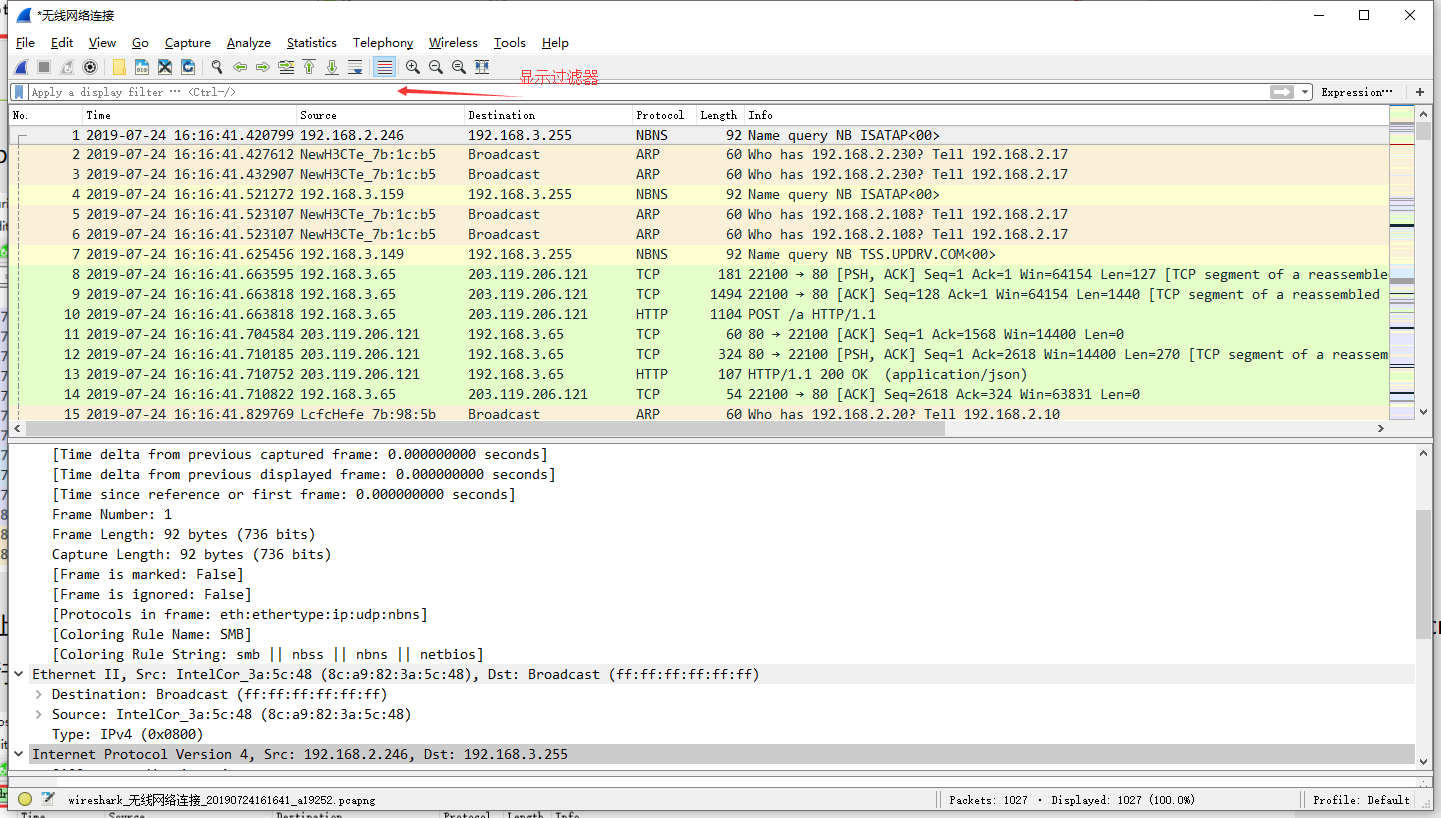Save this capture file

[x=142, y=67]
